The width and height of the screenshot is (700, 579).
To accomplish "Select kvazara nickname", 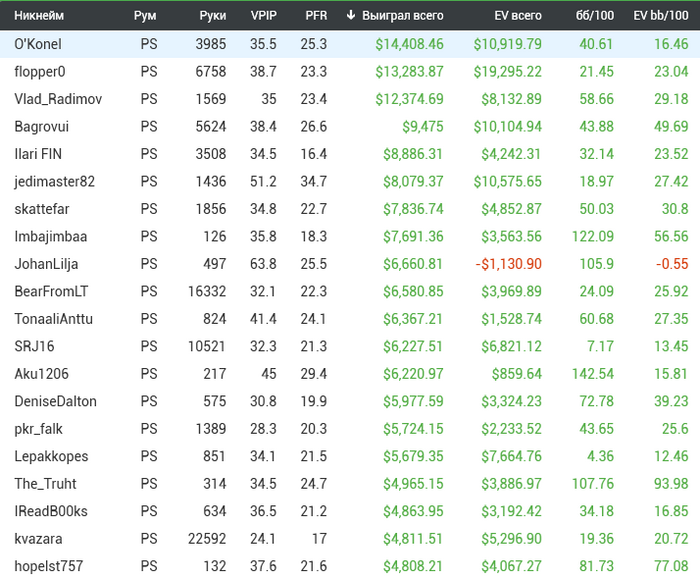I will coord(38,539).
